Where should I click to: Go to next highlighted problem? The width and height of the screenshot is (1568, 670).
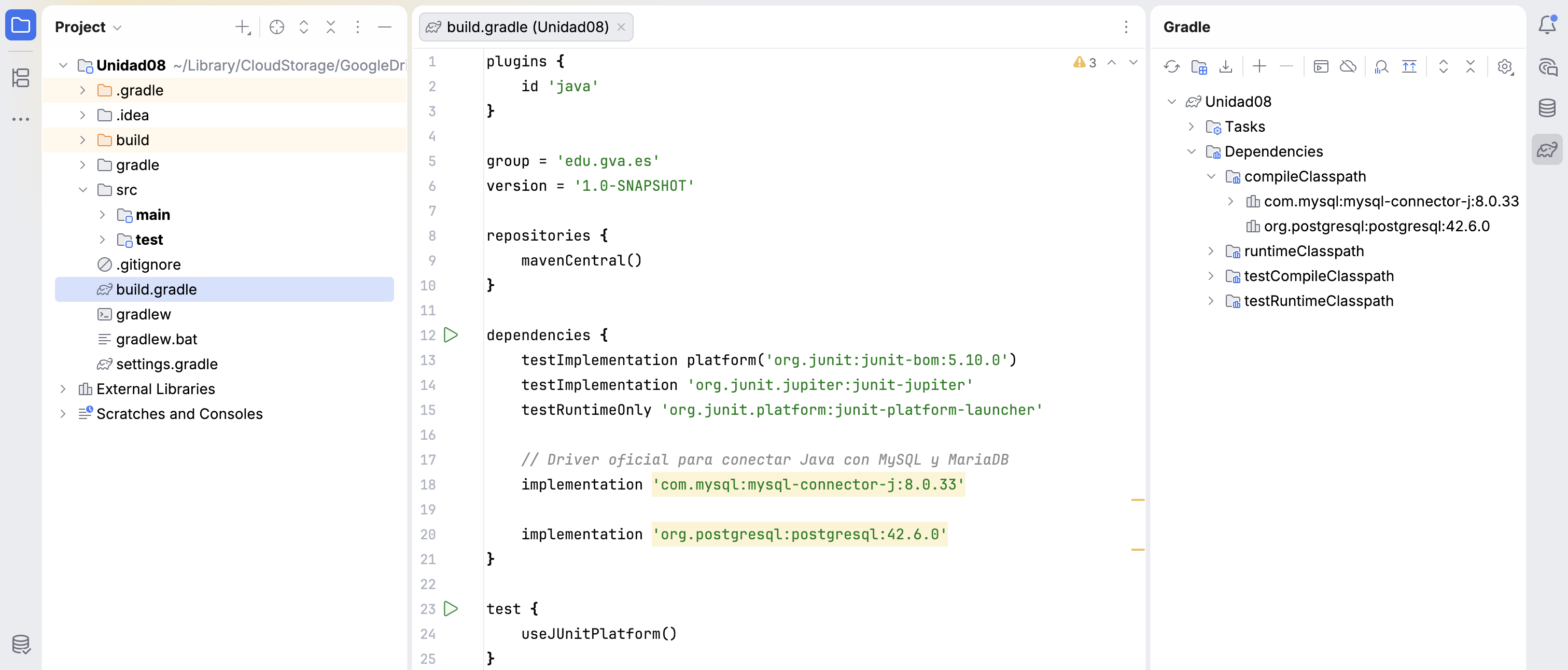[x=1133, y=62]
